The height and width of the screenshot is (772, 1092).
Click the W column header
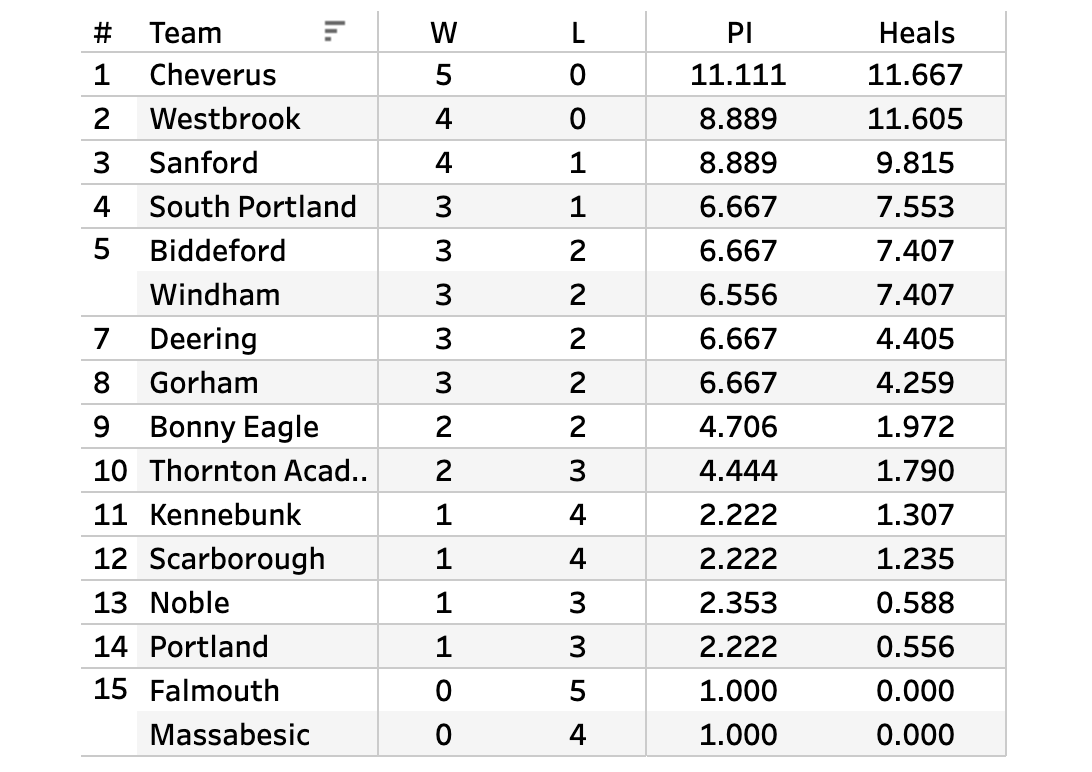coord(443,33)
